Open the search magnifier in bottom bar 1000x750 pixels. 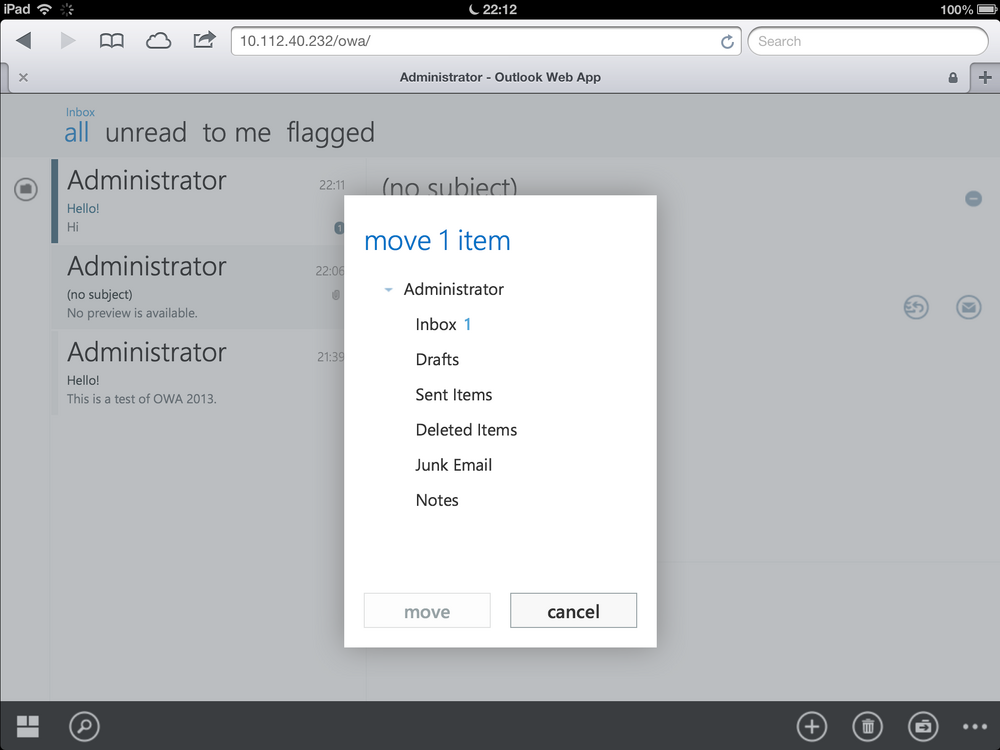click(84, 726)
